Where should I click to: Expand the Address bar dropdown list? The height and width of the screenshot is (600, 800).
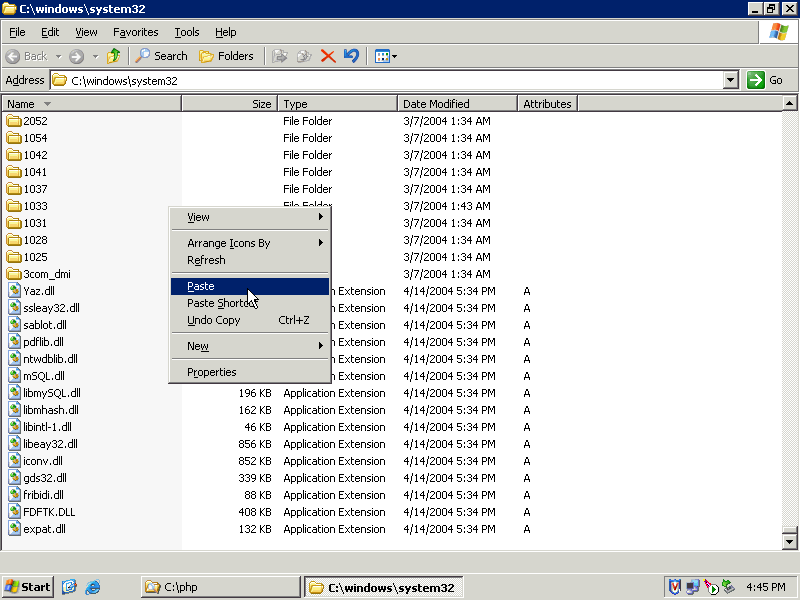pyautogui.click(x=730, y=80)
